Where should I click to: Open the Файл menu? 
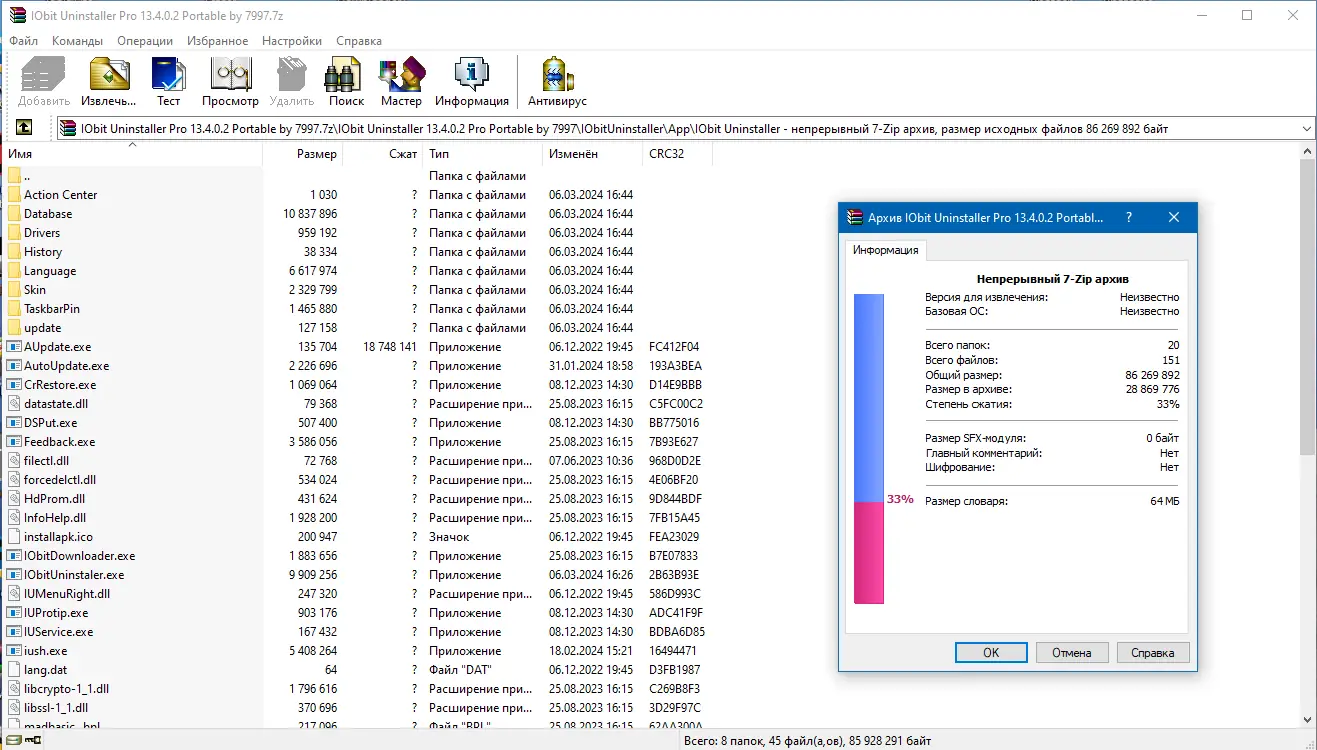23,40
